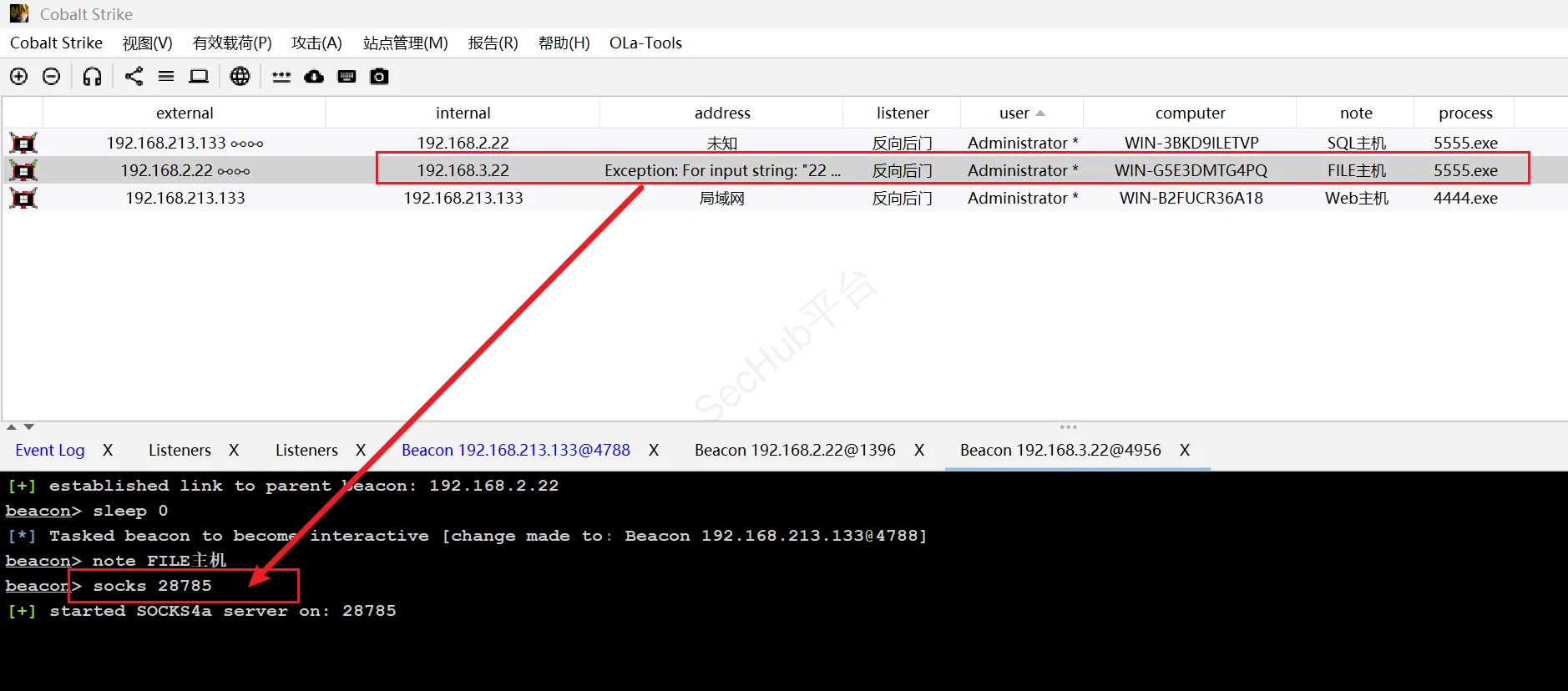The image size is (1568, 691).
Task: Expand the session table with the down arrow
Action: (x=29, y=426)
